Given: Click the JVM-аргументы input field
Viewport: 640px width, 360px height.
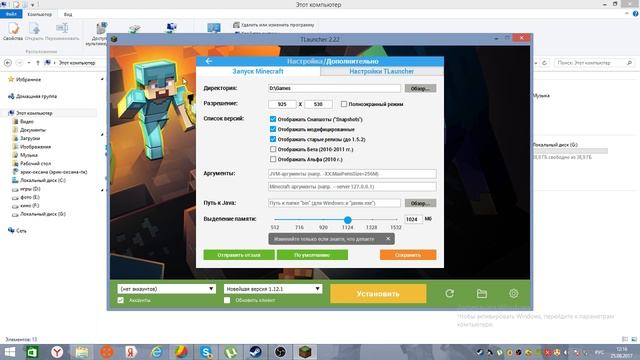Looking at the screenshot, I should click(352, 174).
